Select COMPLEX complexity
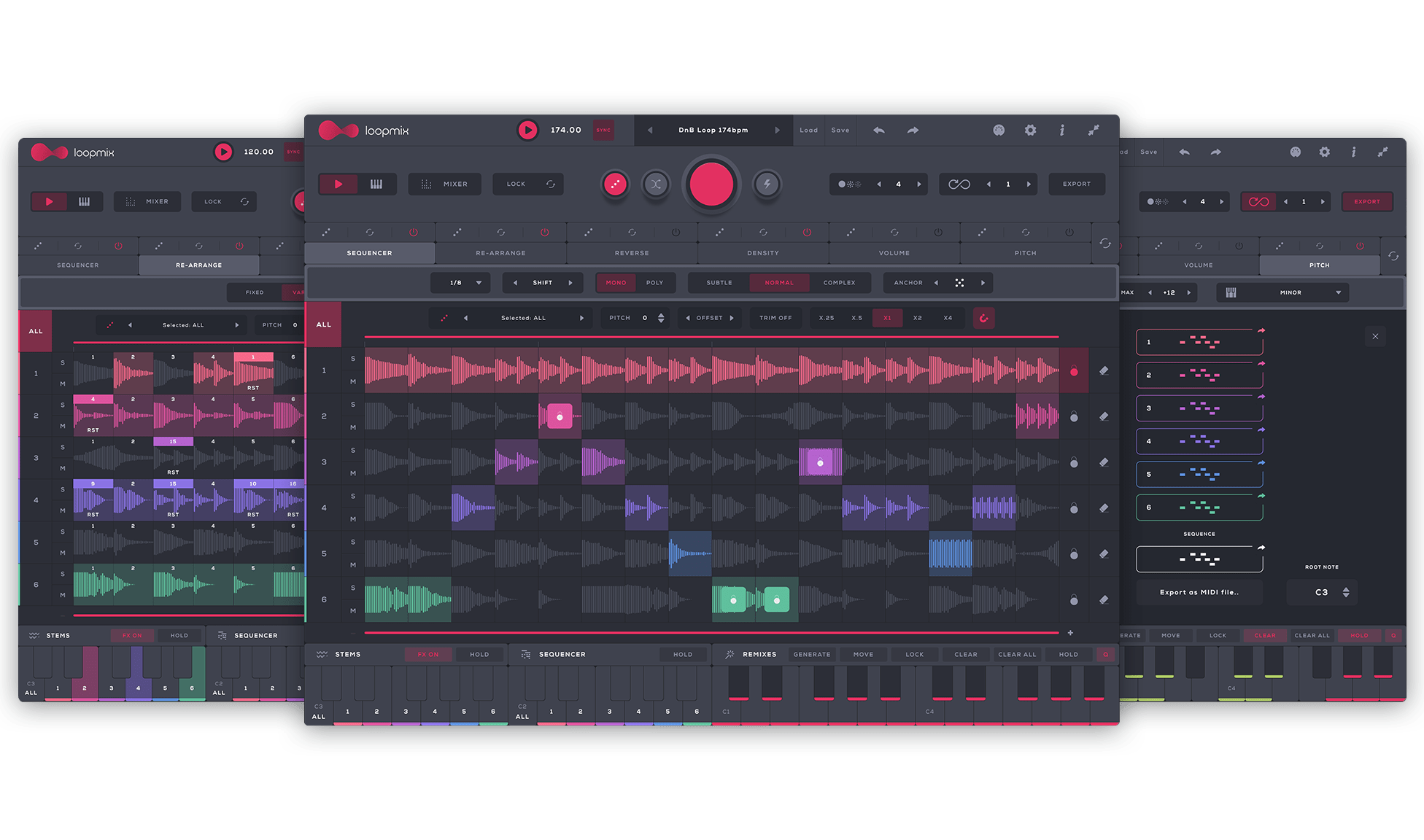 839,282
